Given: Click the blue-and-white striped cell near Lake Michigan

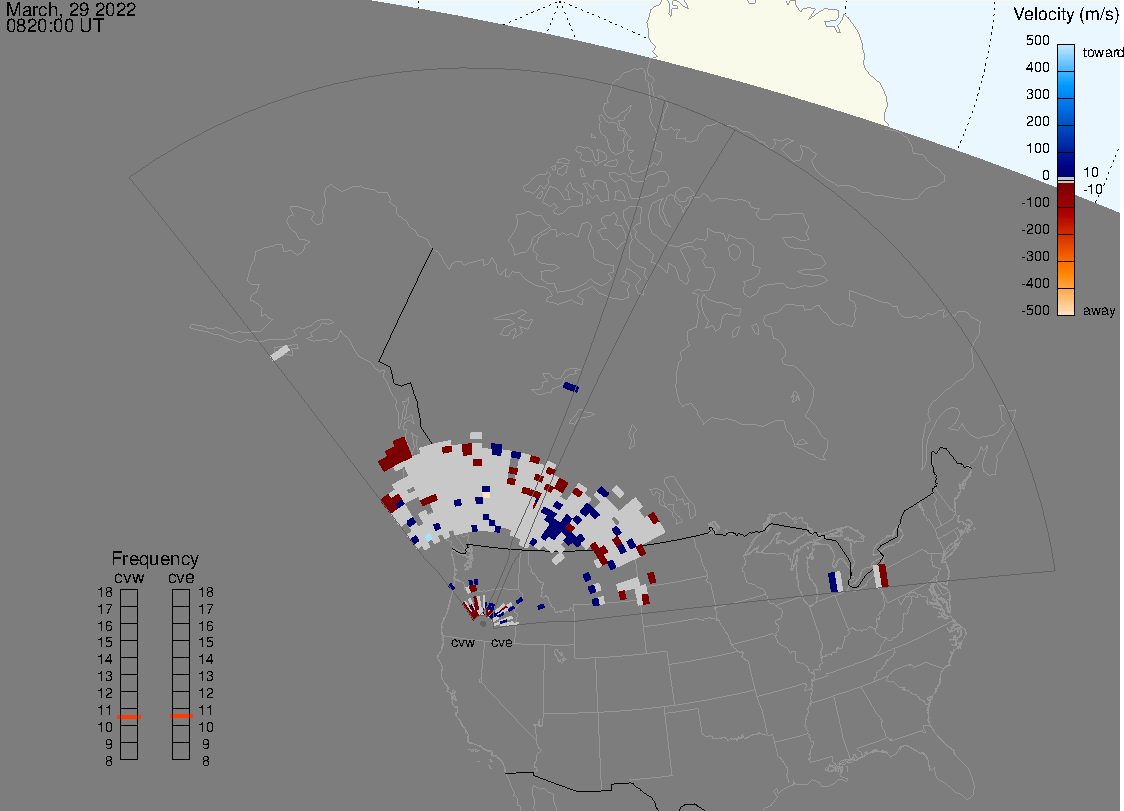Looking at the screenshot, I should pos(835,582).
